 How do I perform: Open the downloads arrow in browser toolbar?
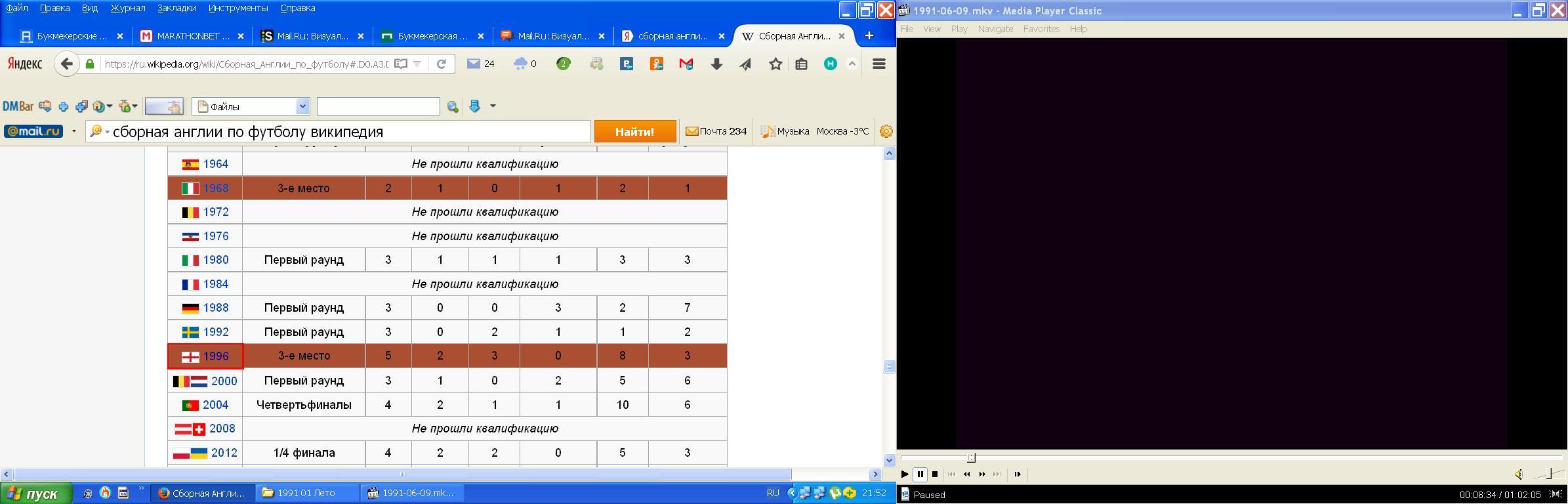(716, 64)
